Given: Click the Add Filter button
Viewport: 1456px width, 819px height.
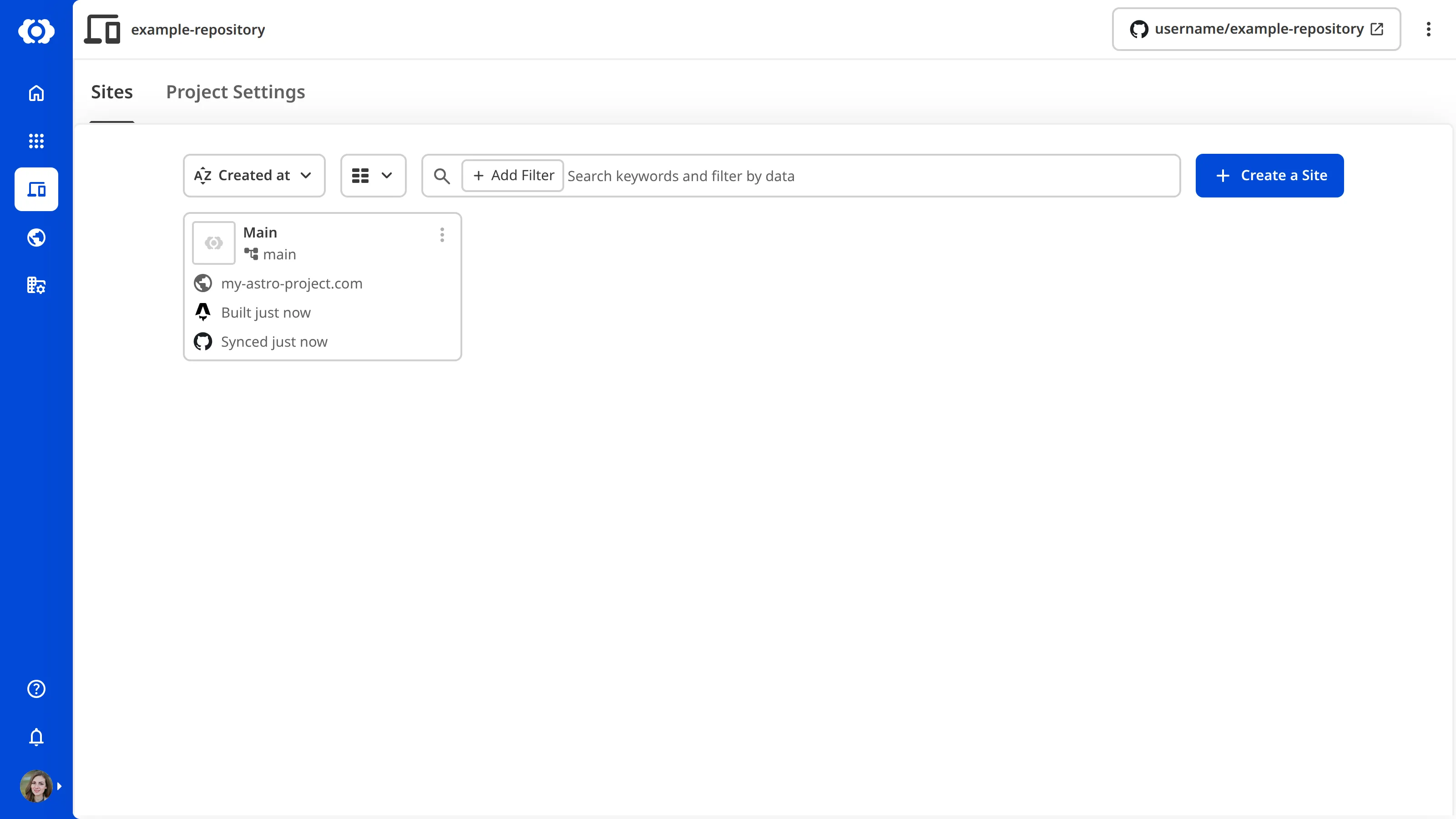Looking at the screenshot, I should pyautogui.click(x=513, y=176).
